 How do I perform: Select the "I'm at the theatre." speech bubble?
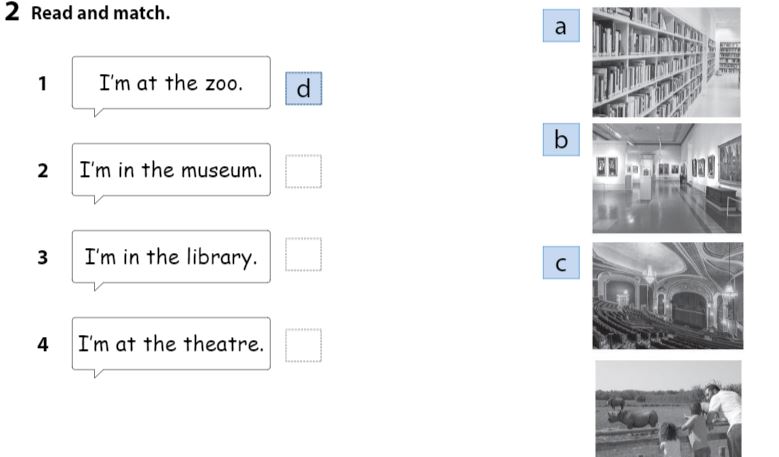(171, 344)
